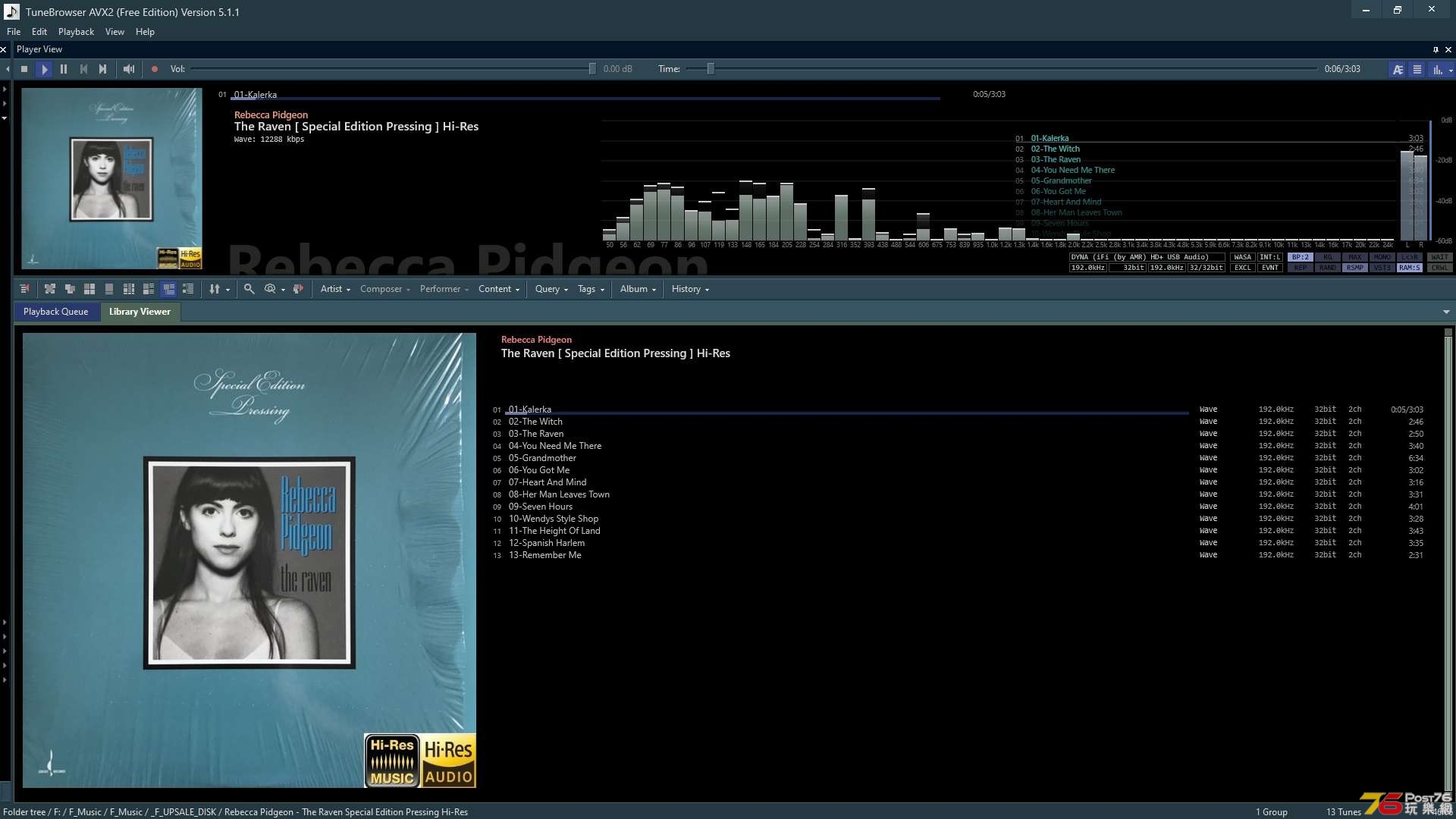Viewport: 1456px width, 819px height.
Task: Expand the Content dropdown
Action: click(499, 289)
